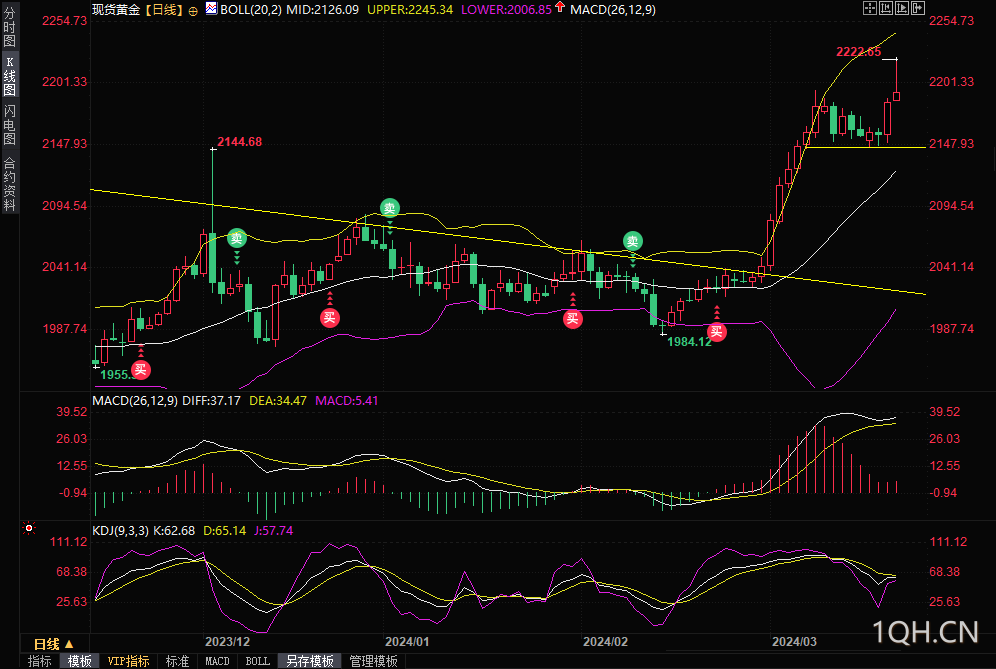
Task: Click the 2024/02 date axis label
Action: pos(605,642)
